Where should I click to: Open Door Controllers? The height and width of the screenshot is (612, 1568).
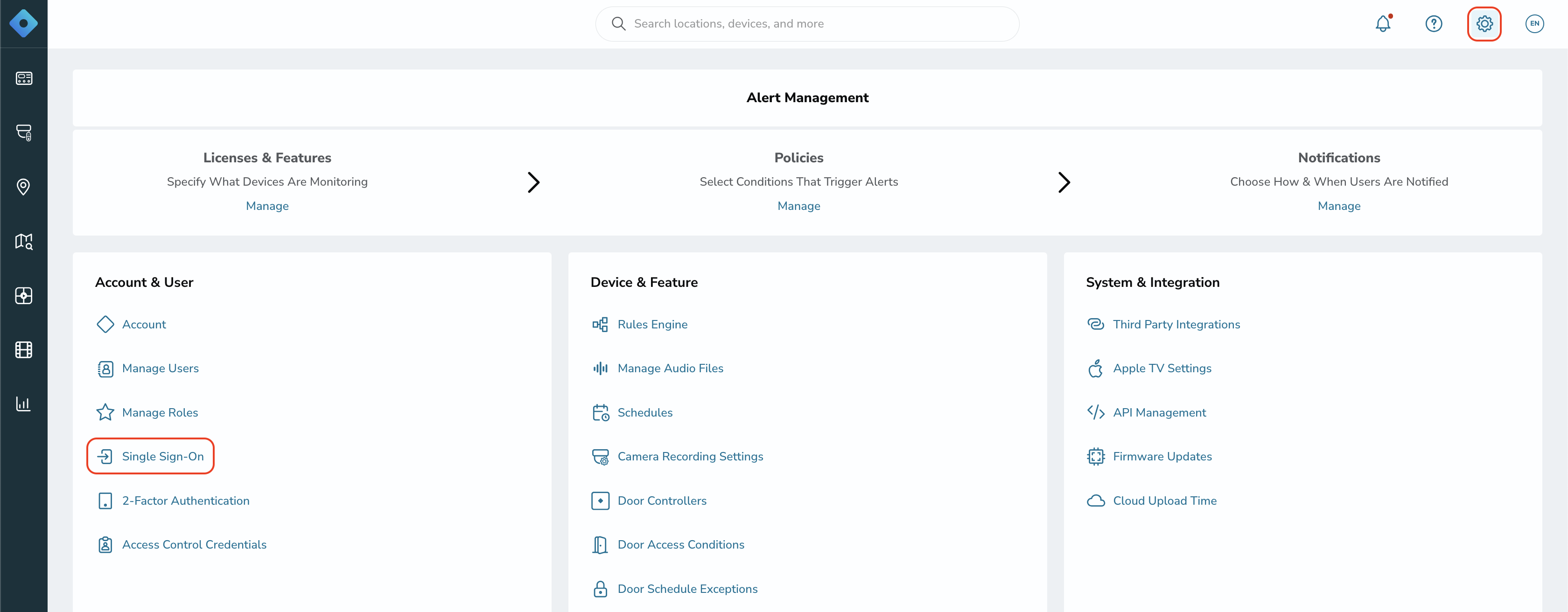662,501
